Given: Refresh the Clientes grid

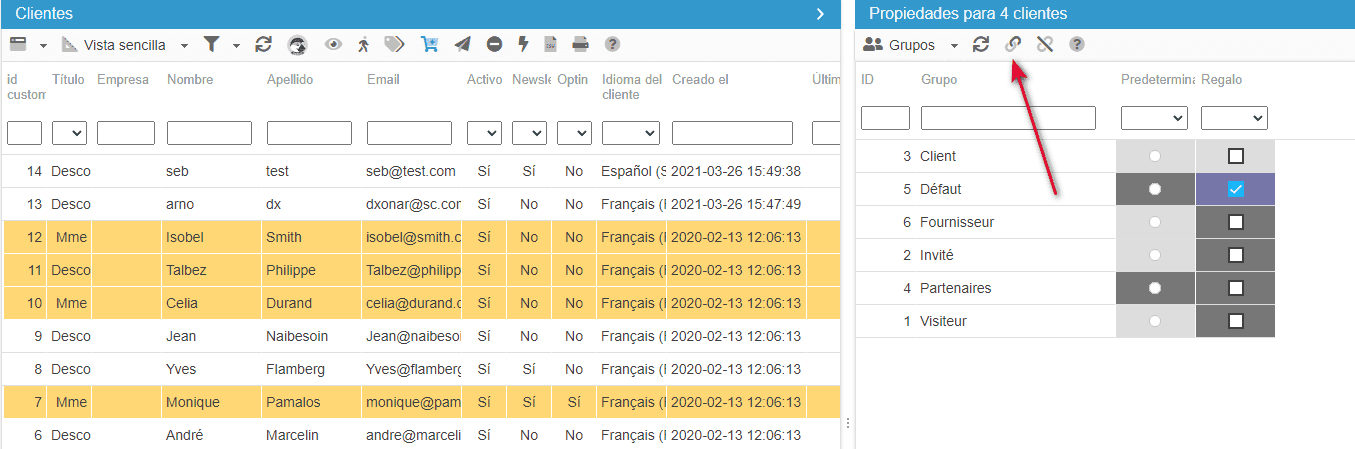Looking at the screenshot, I should [263, 44].
